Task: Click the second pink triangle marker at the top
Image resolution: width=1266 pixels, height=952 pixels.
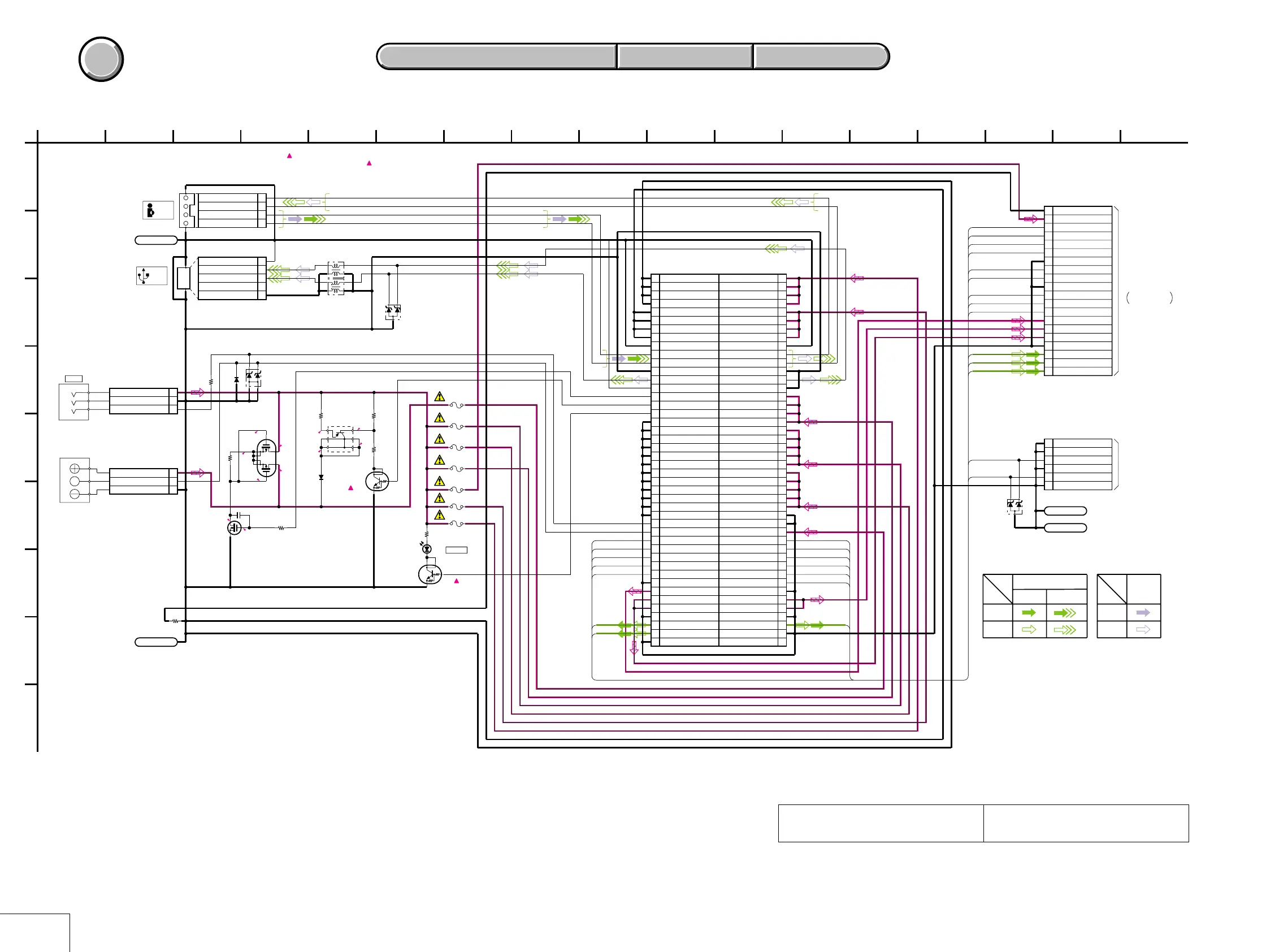Action: pos(369,163)
